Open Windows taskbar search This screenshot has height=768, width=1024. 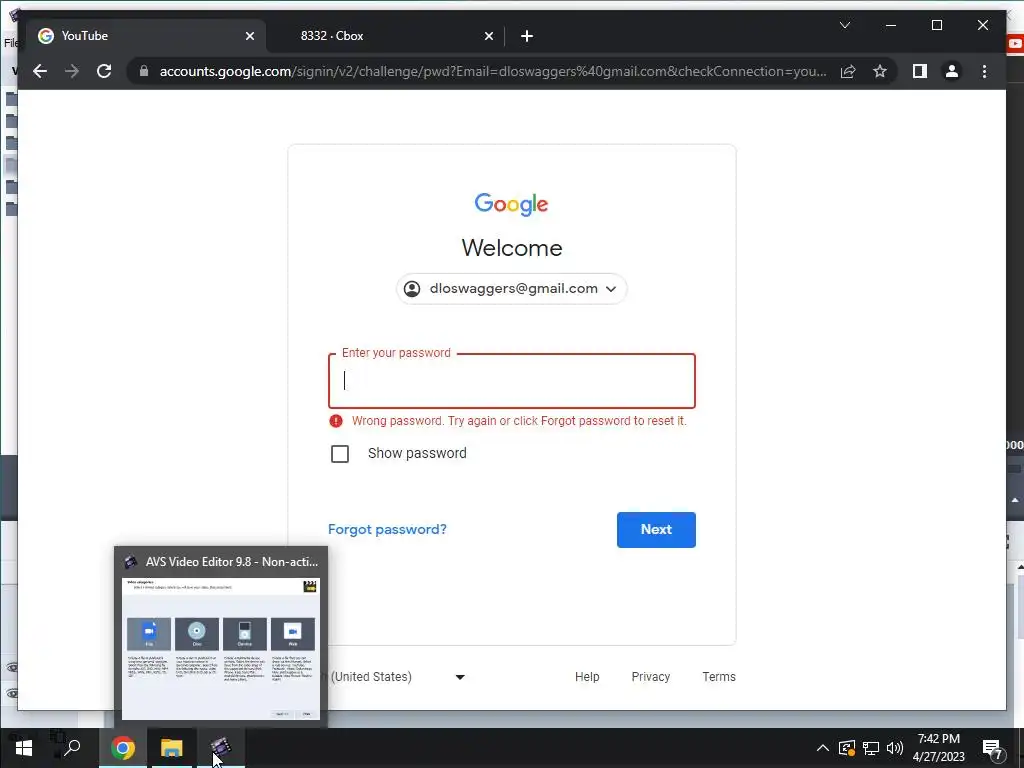tap(72, 748)
